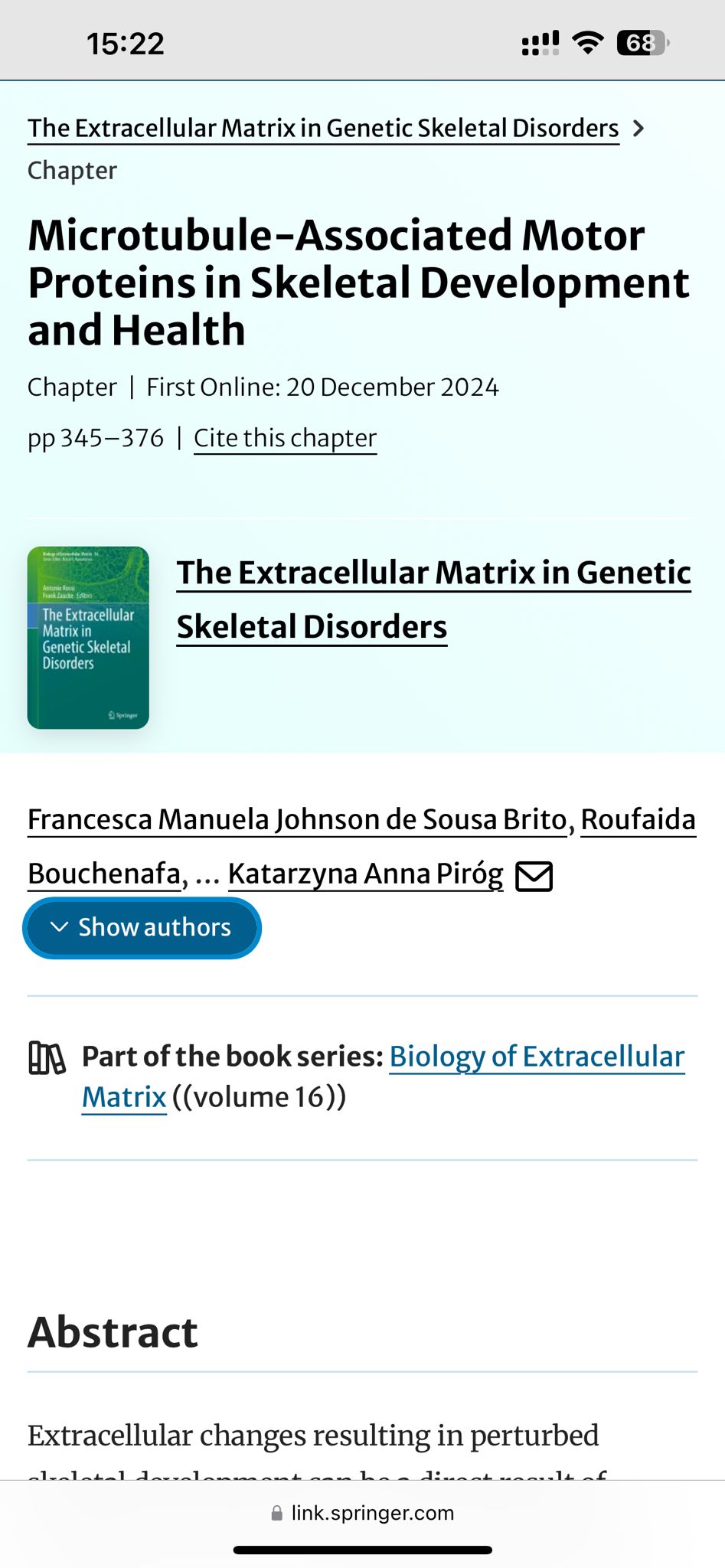Image resolution: width=725 pixels, height=1568 pixels.
Task: Open the Biology of Extracellular Matrix series link
Action: coord(536,1057)
